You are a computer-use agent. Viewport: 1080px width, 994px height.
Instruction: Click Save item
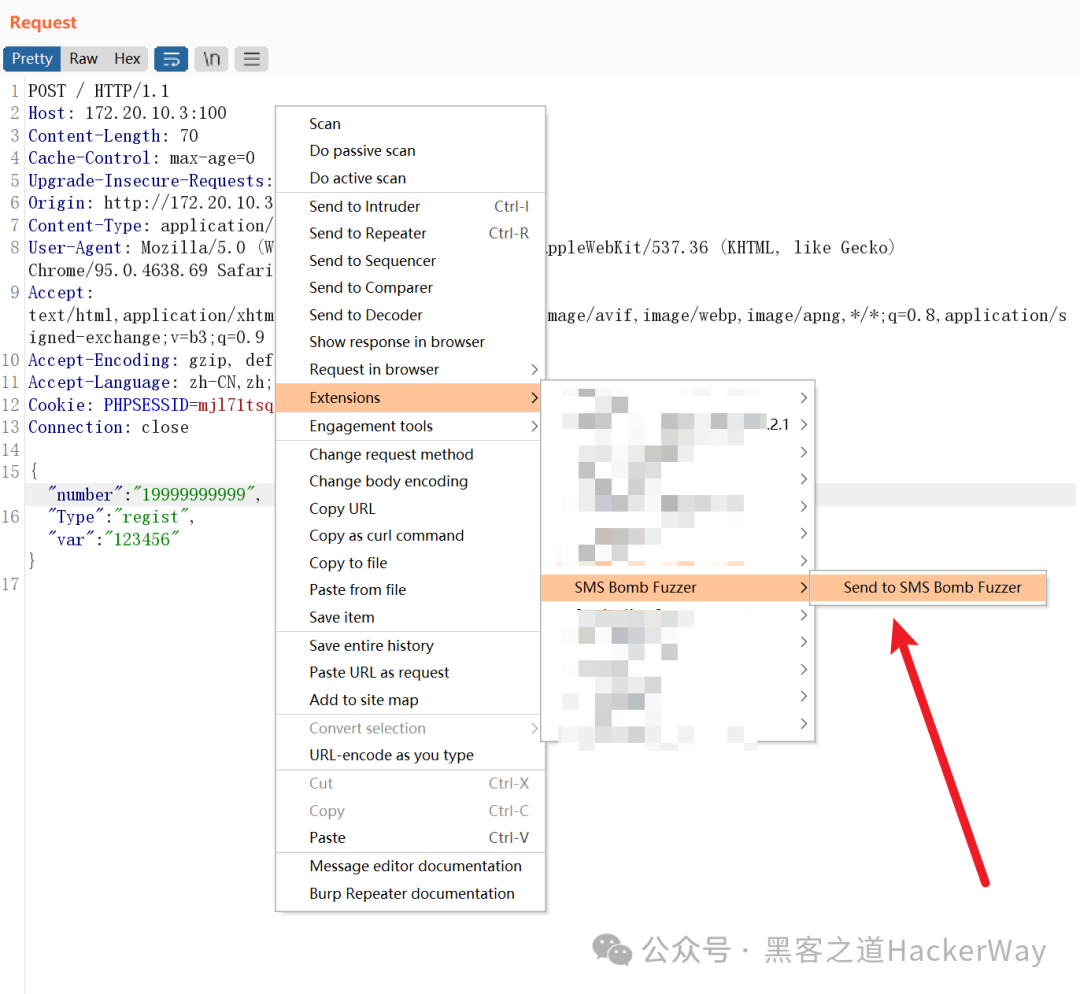click(x=411, y=618)
